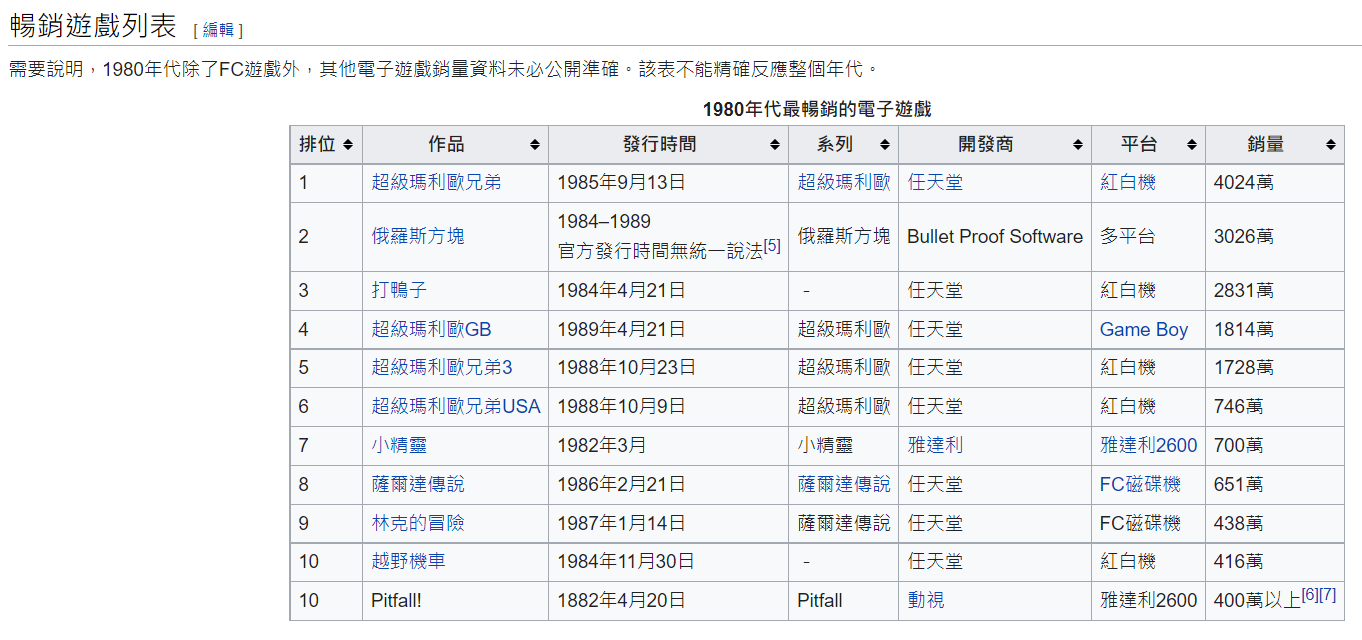Open the 動視 developer link
The image size is (1362, 640).
(x=926, y=601)
